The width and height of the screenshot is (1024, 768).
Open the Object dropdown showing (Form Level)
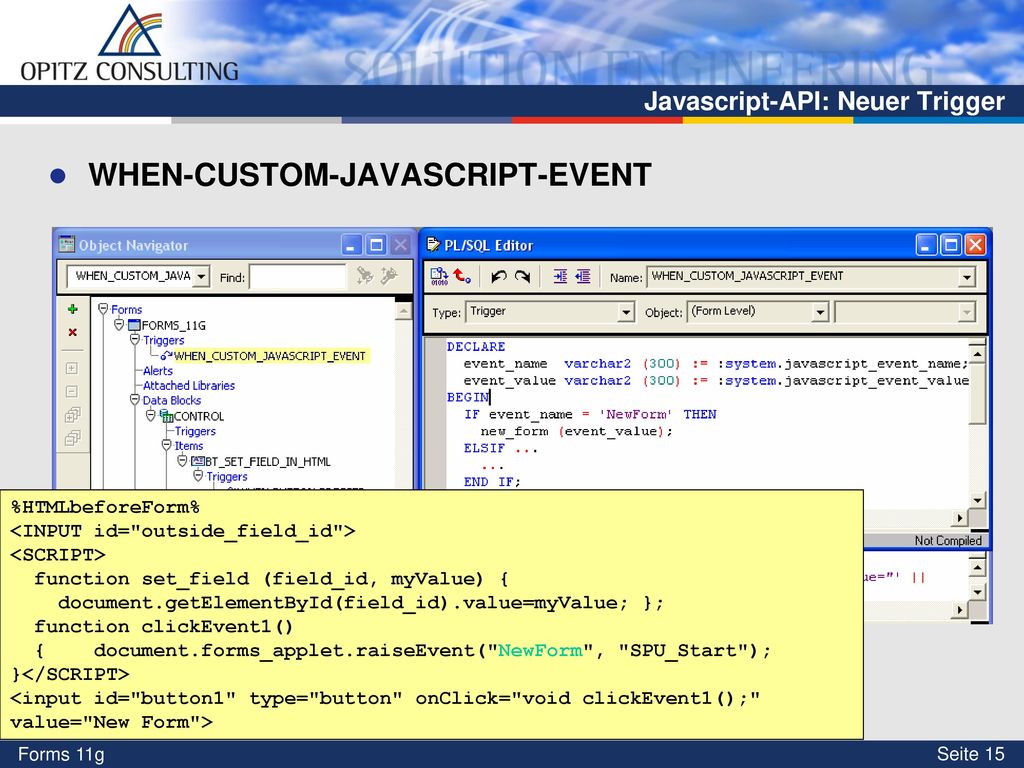(x=820, y=312)
